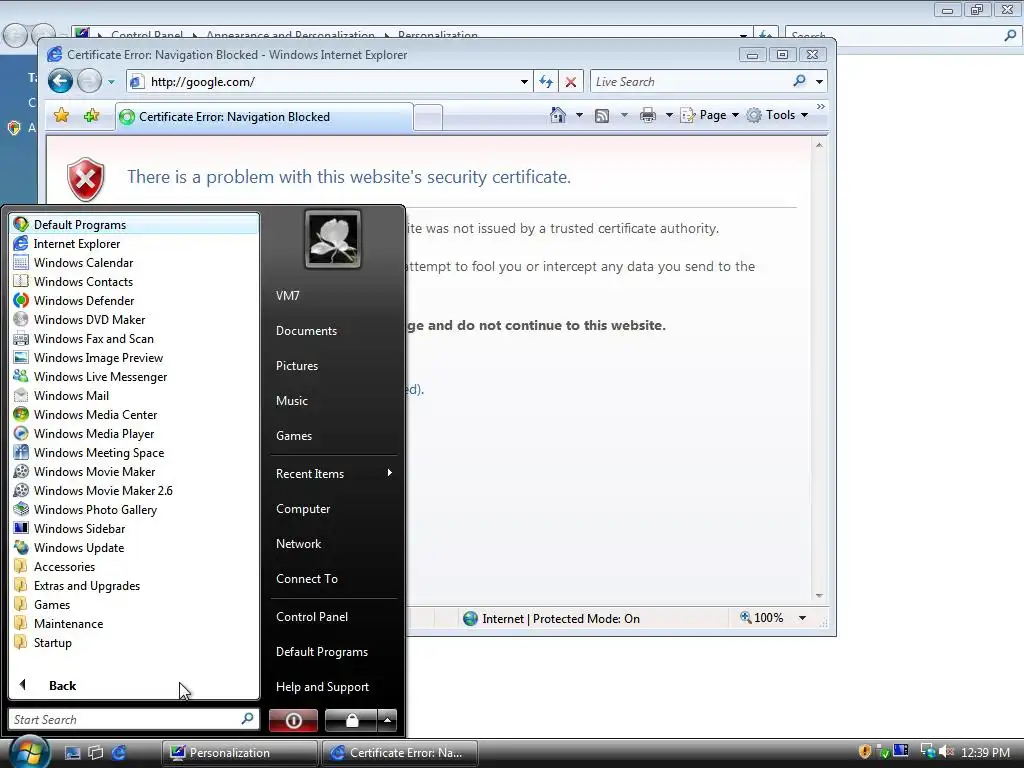Open the Page menu dropdown
The width and height of the screenshot is (1024, 768).
[x=710, y=115]
